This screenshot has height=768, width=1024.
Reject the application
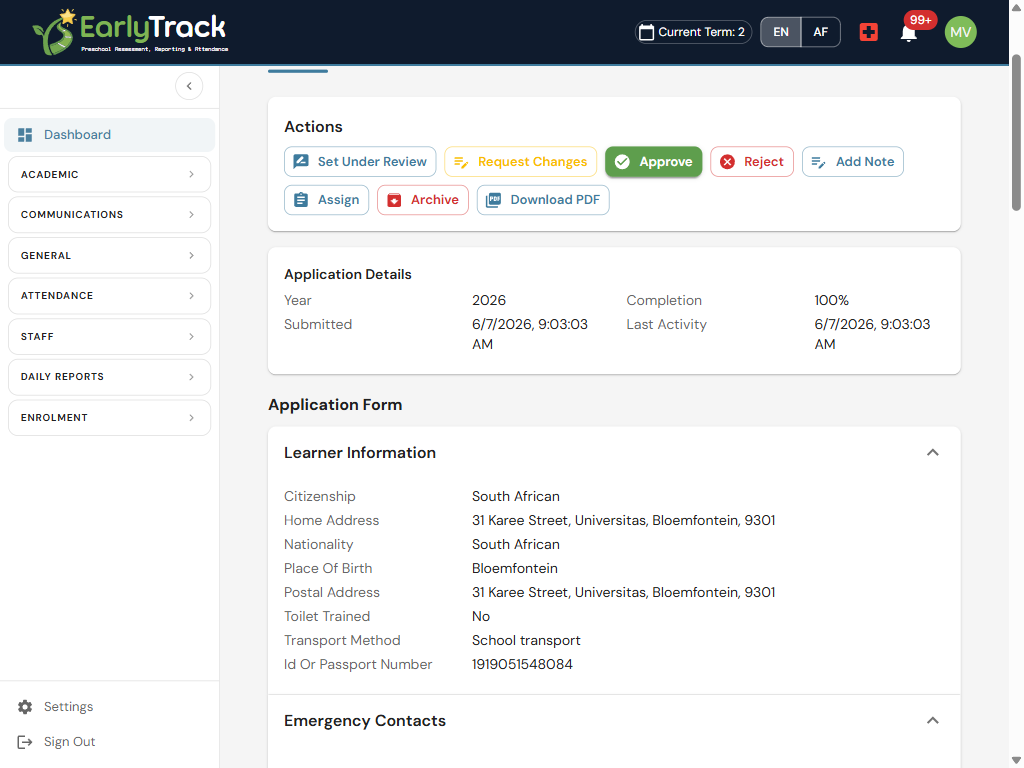[752, 161]
